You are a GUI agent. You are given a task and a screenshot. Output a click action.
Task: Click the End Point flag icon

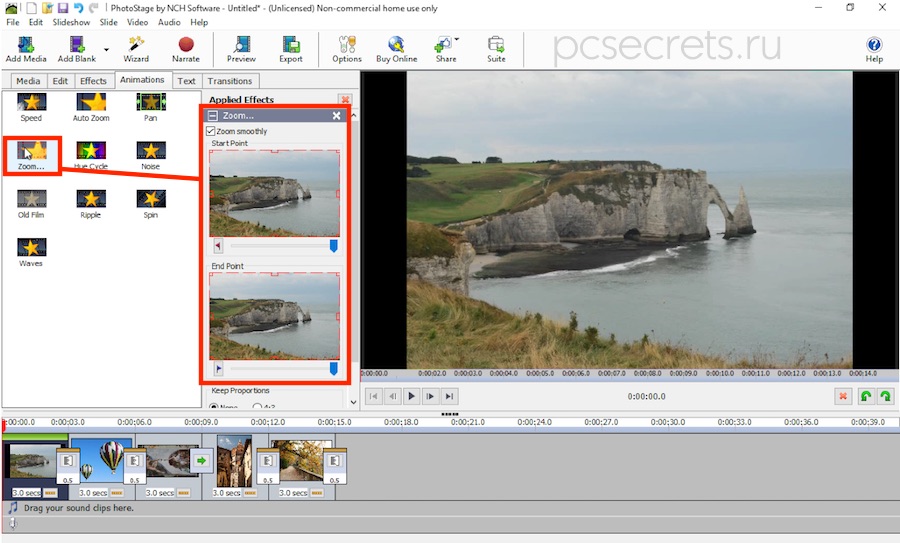coord(218,368)
